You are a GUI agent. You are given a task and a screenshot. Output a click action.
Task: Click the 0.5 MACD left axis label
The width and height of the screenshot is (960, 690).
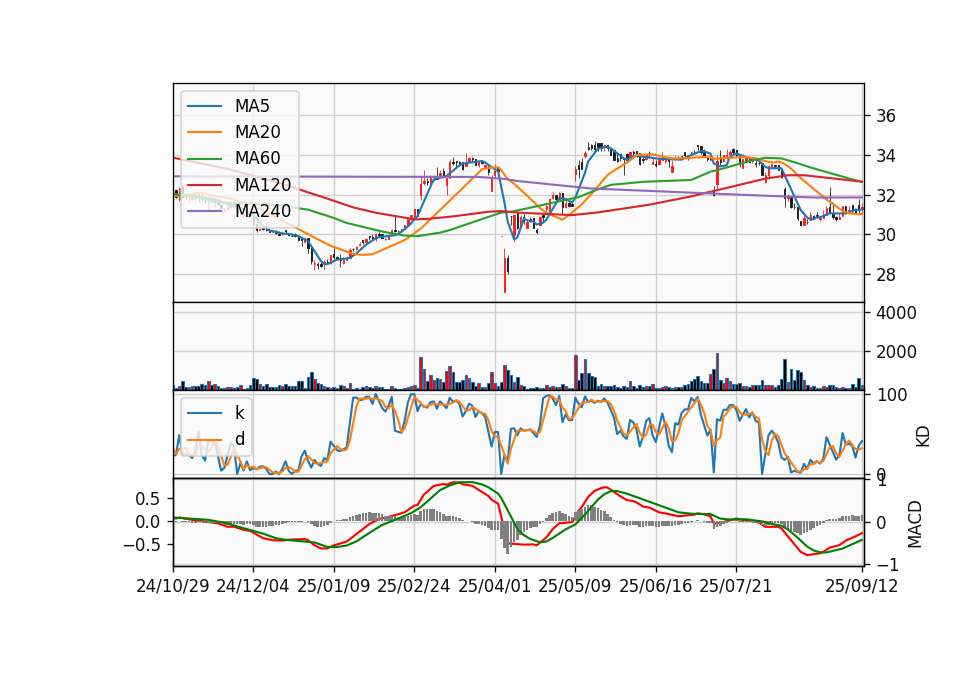click(x=147, y=499)
